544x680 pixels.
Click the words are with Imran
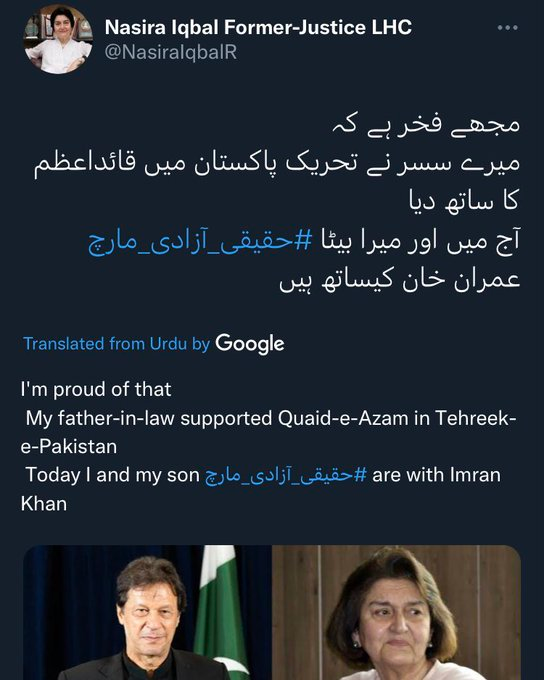tap(436, 475)
